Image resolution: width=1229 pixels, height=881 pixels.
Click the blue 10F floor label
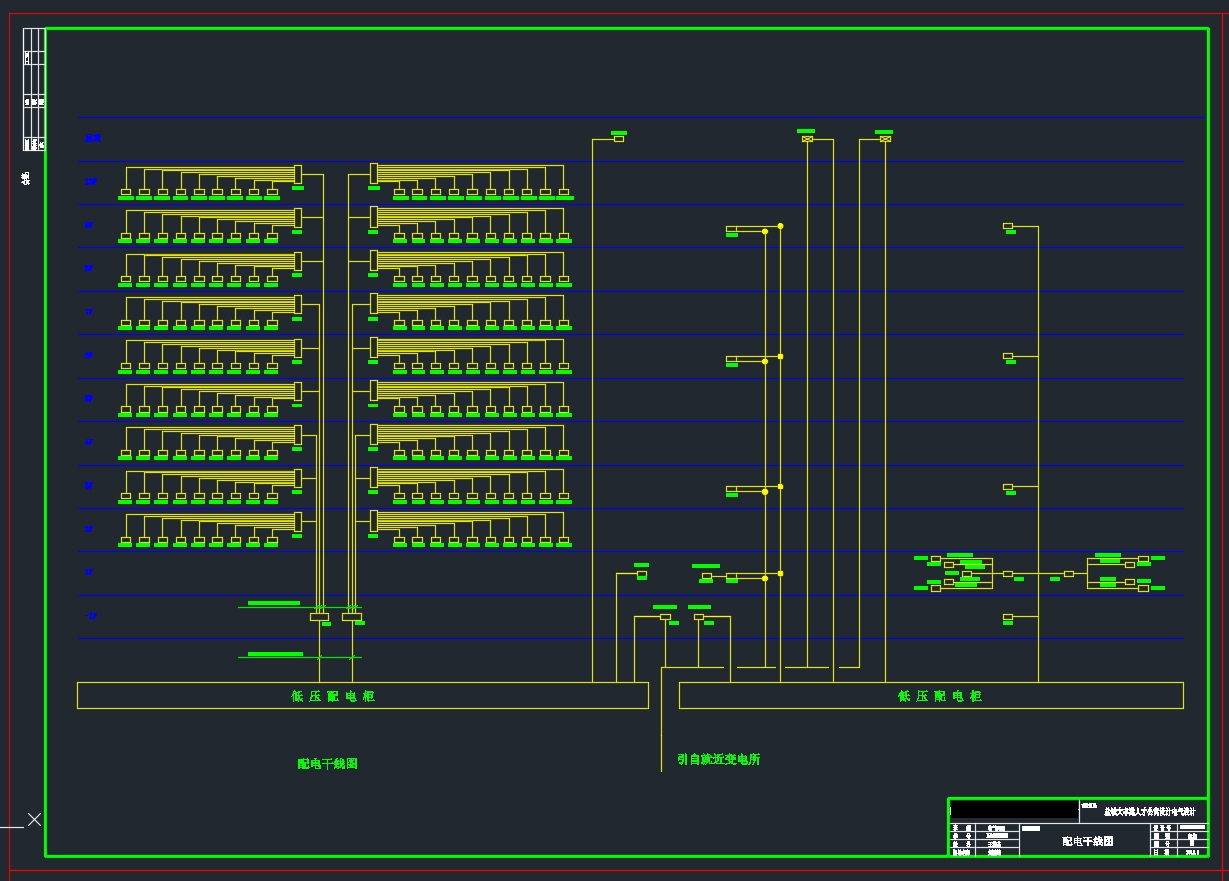pyautogui.click(x=91, y=182)
